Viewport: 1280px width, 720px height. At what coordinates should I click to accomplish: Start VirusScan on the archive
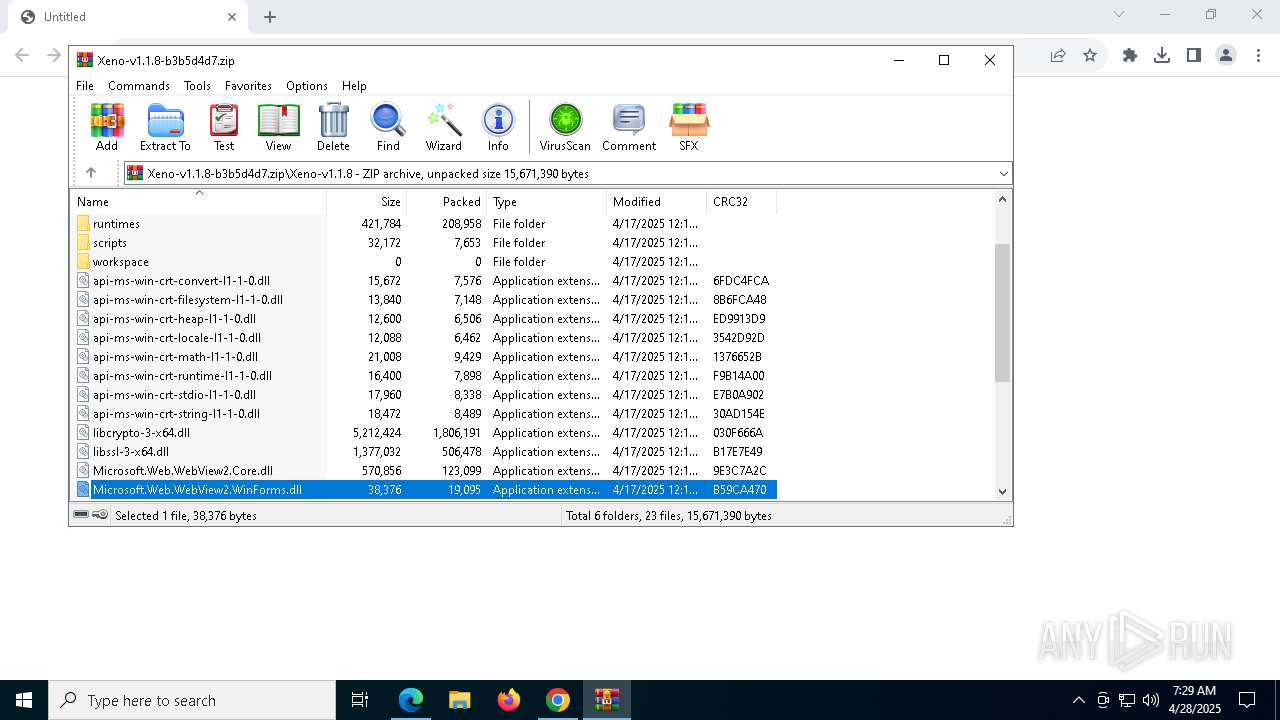point(565,127)
